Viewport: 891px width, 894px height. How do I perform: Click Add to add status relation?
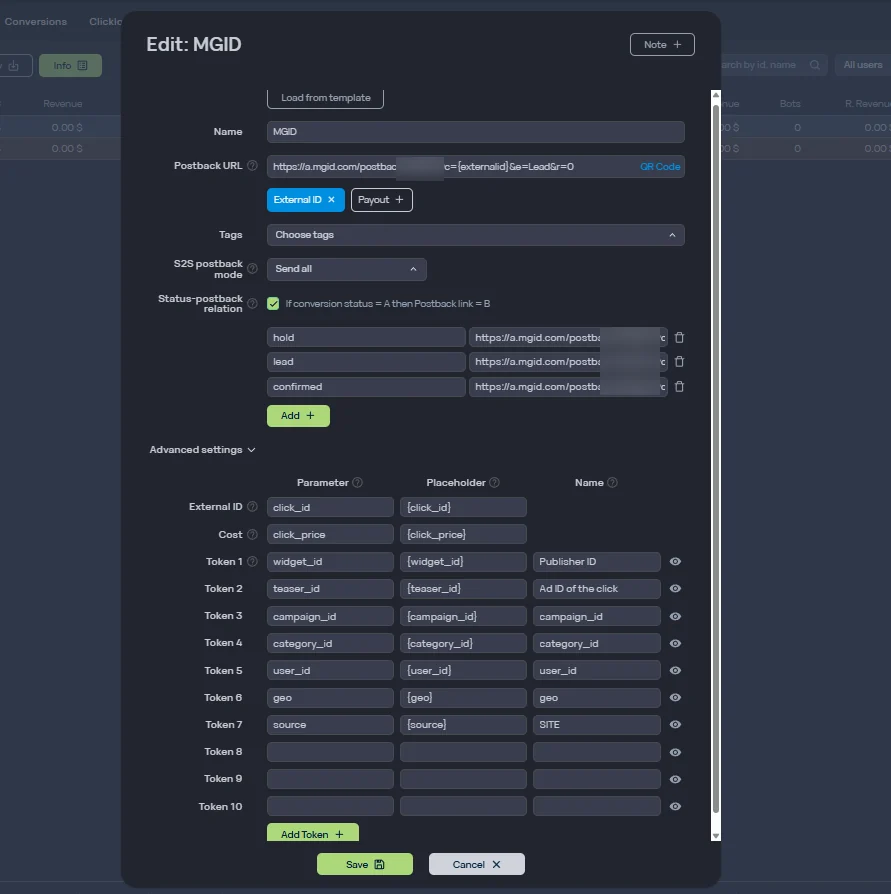[298, 416]
